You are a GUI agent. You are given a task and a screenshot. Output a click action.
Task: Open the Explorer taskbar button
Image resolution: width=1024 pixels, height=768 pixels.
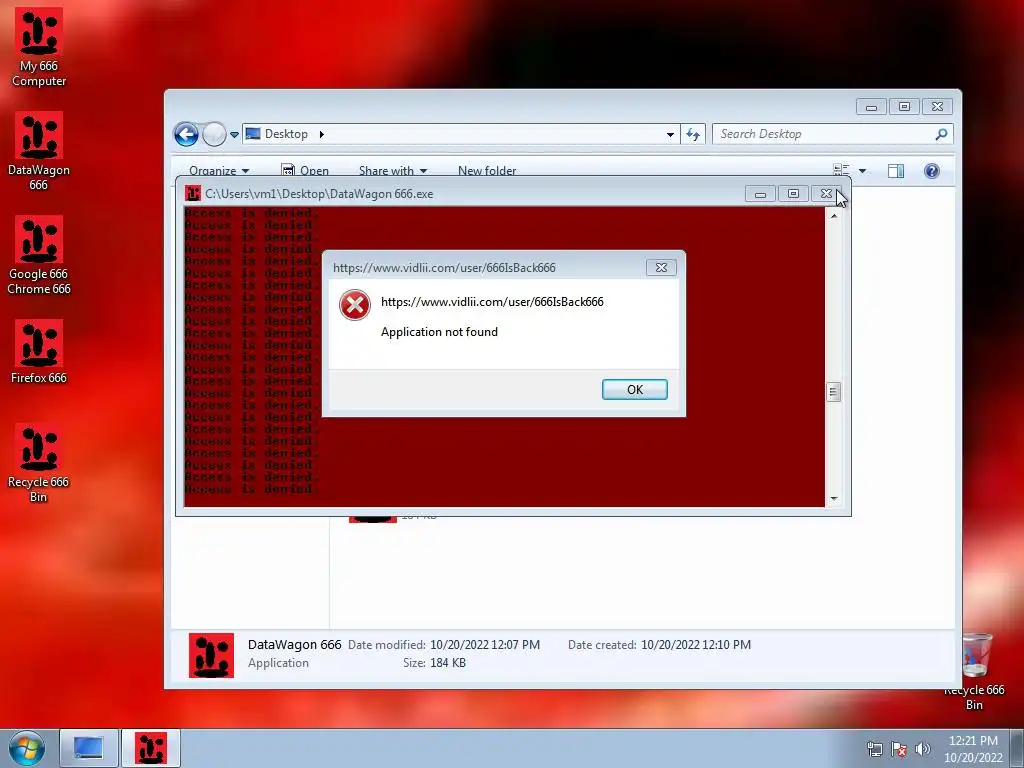click(x=88, y=748)
